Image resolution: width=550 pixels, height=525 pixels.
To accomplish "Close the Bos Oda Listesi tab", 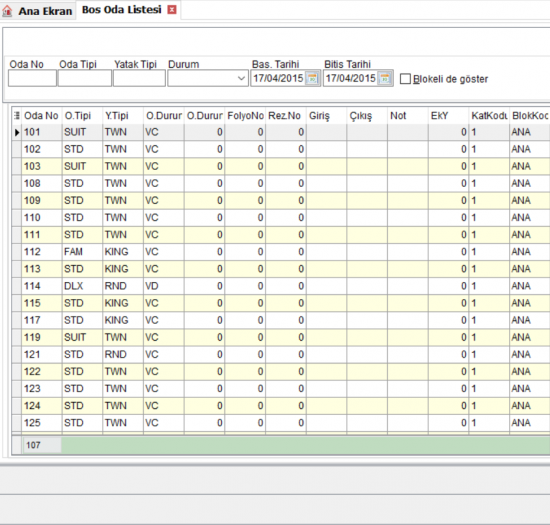I will (172, 10).
